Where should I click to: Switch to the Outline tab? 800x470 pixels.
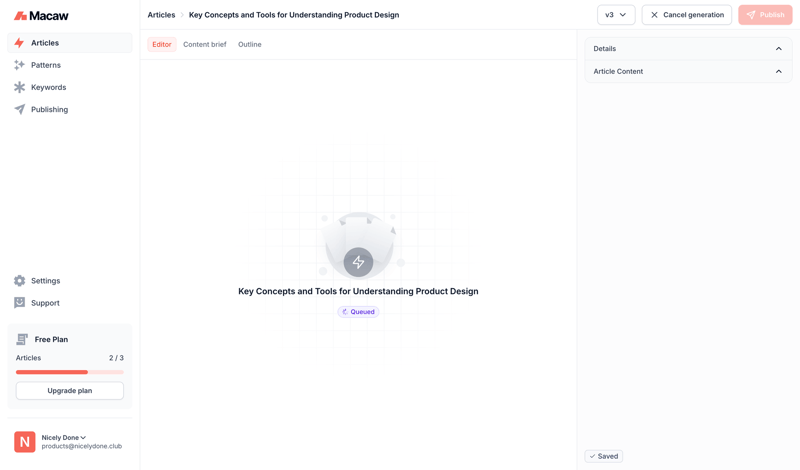249,44
